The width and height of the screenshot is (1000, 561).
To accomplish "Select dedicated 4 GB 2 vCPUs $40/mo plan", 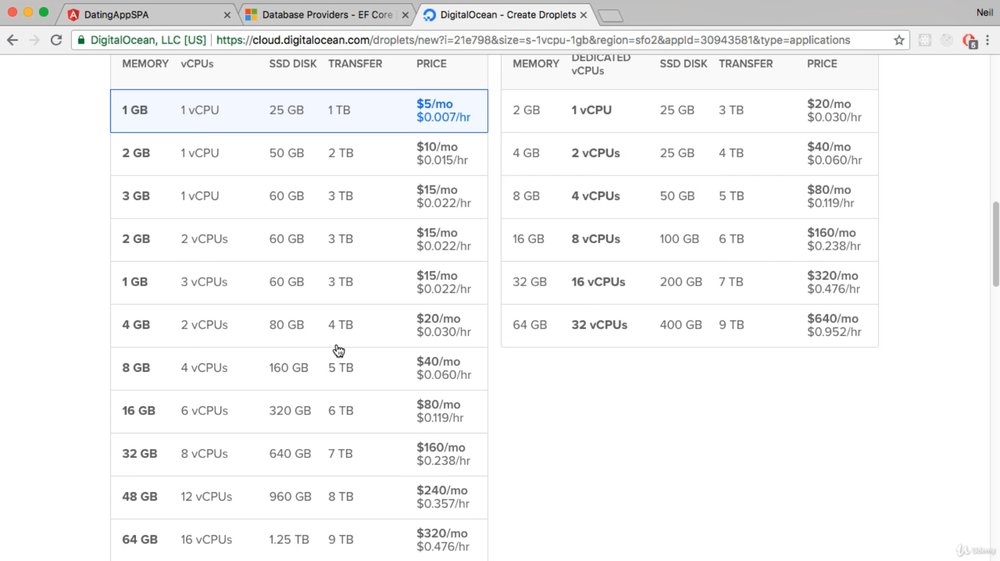I will coord(689,154).
